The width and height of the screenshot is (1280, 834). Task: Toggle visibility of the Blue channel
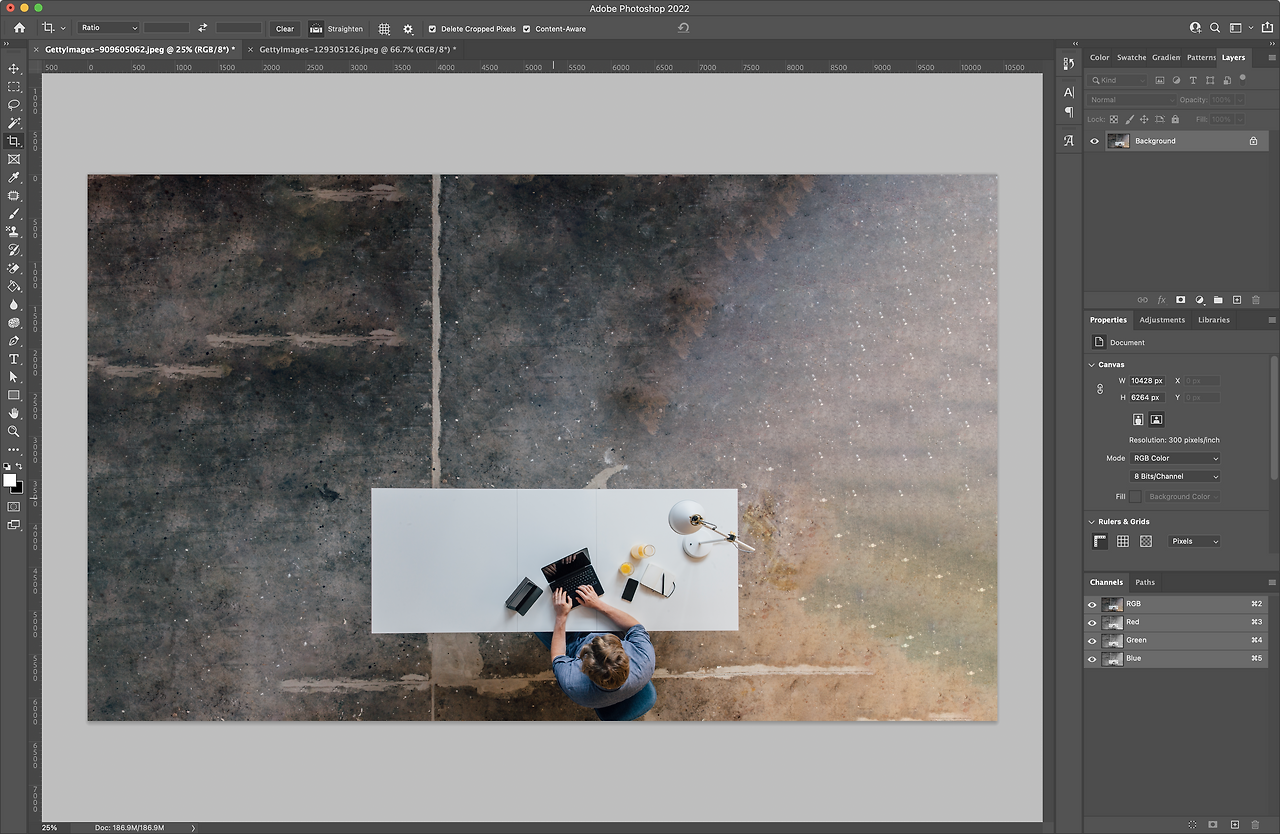click(x=1092, y=659)
